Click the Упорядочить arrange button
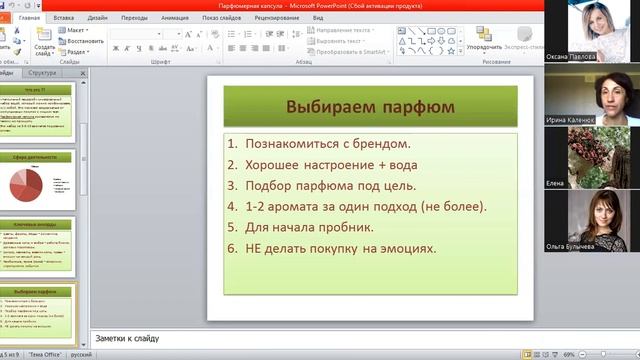640x360 pixels. point(484,40)
